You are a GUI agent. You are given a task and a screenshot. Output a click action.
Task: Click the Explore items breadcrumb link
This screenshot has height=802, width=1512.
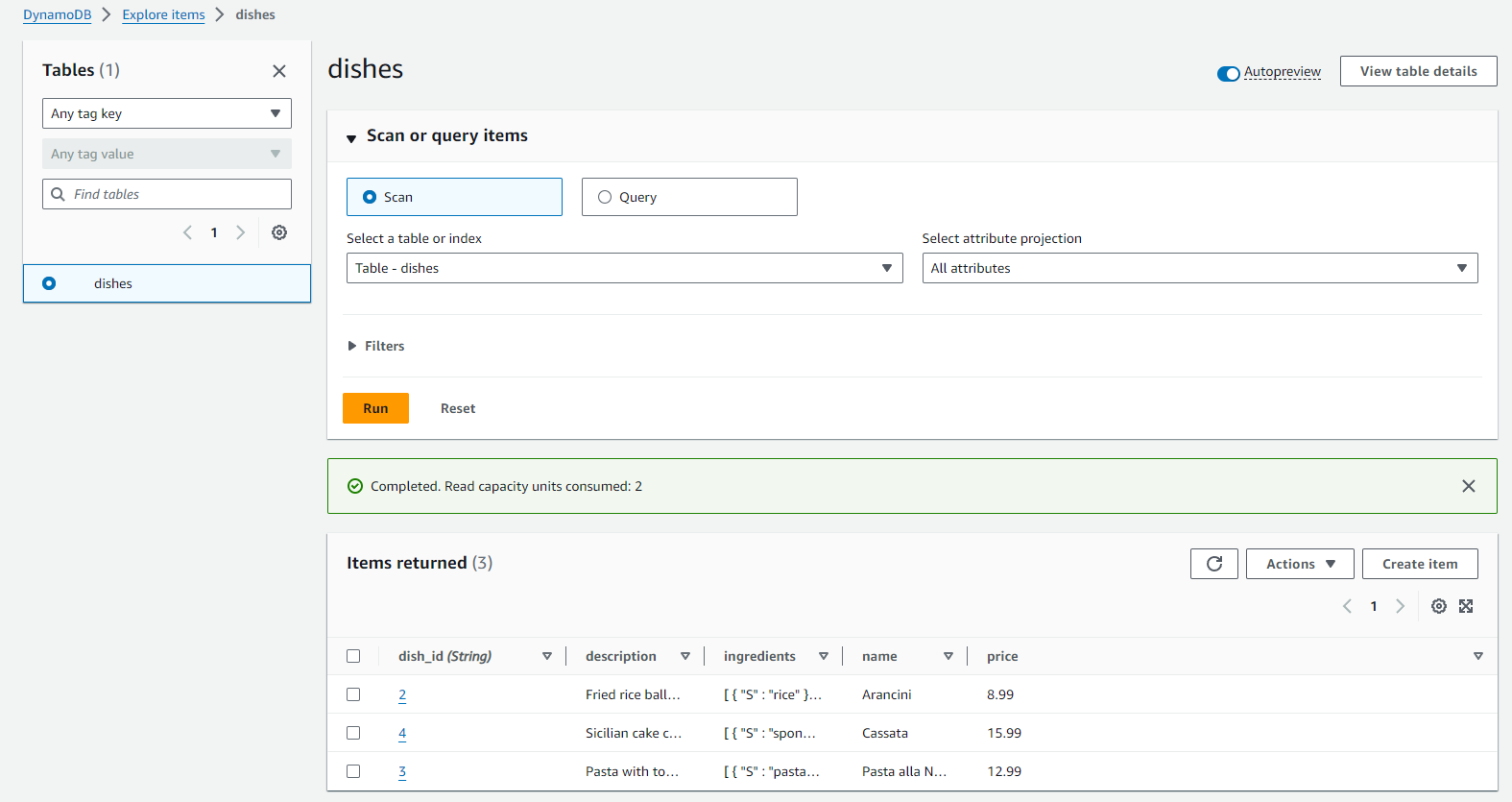point(163,14)
